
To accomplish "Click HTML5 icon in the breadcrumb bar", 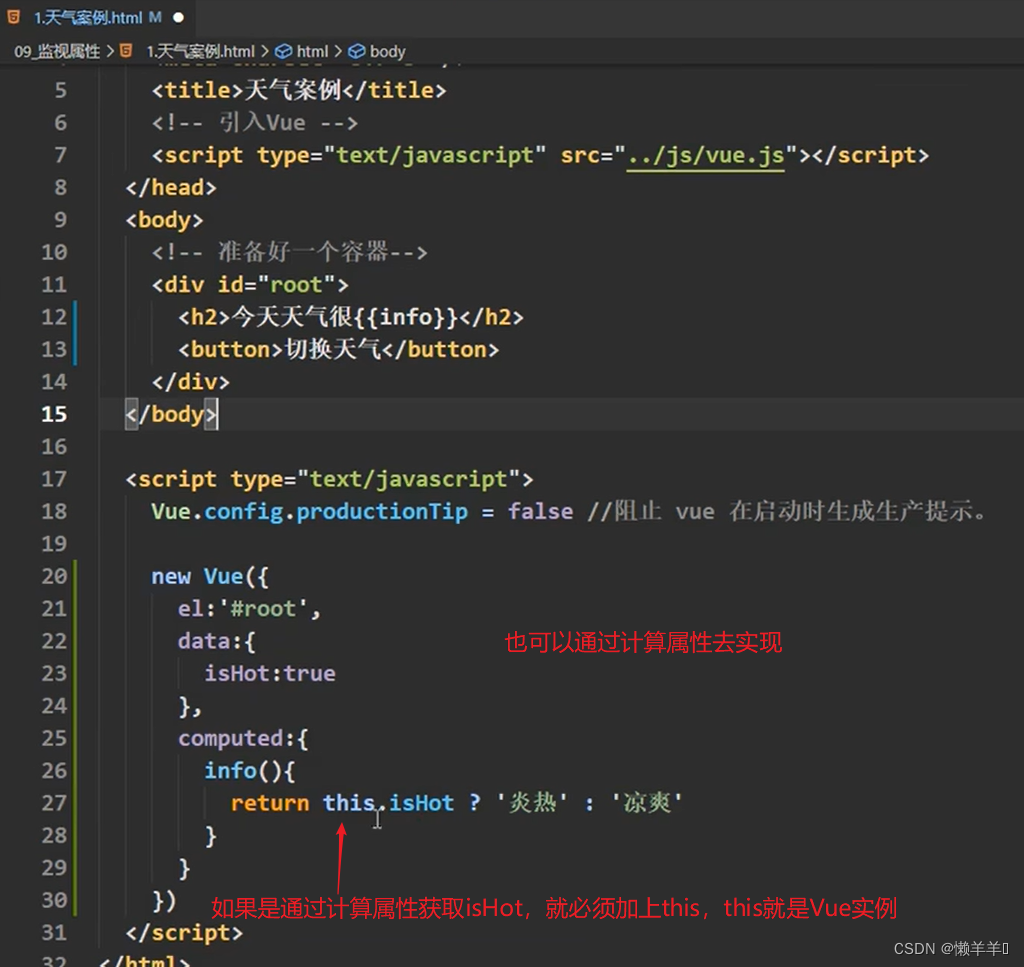I will (x=126, y=51).
